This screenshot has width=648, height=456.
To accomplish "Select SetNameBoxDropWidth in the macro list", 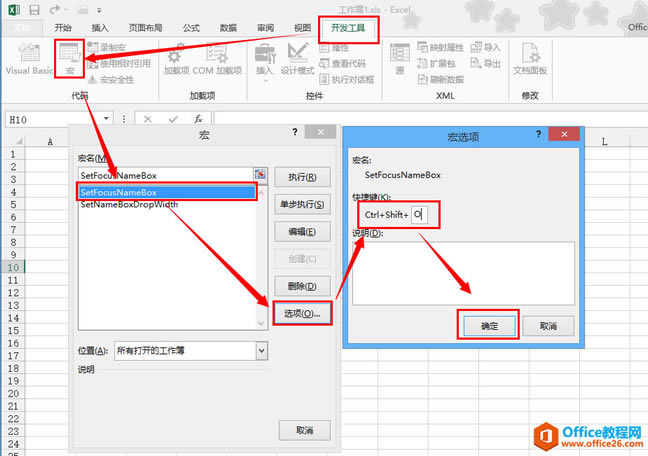I will tap(167, 205).
